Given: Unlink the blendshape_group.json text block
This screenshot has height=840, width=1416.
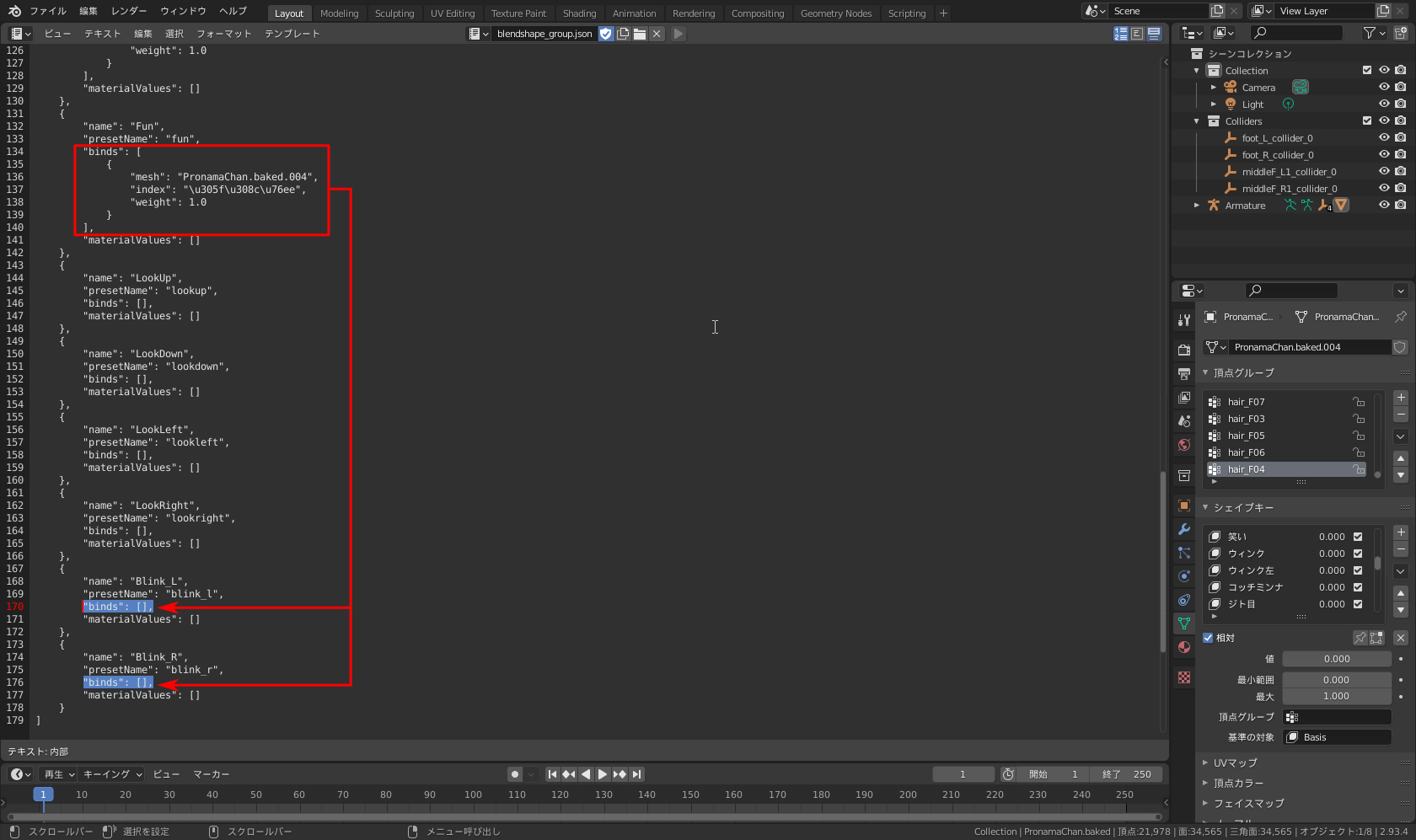Looking at the screenshot, I should [657, 34].
